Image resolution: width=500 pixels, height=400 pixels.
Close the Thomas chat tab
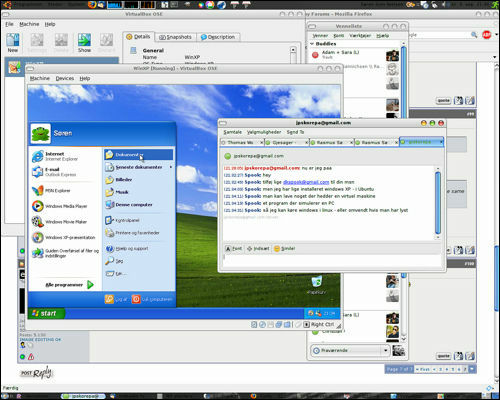point(262,142)
